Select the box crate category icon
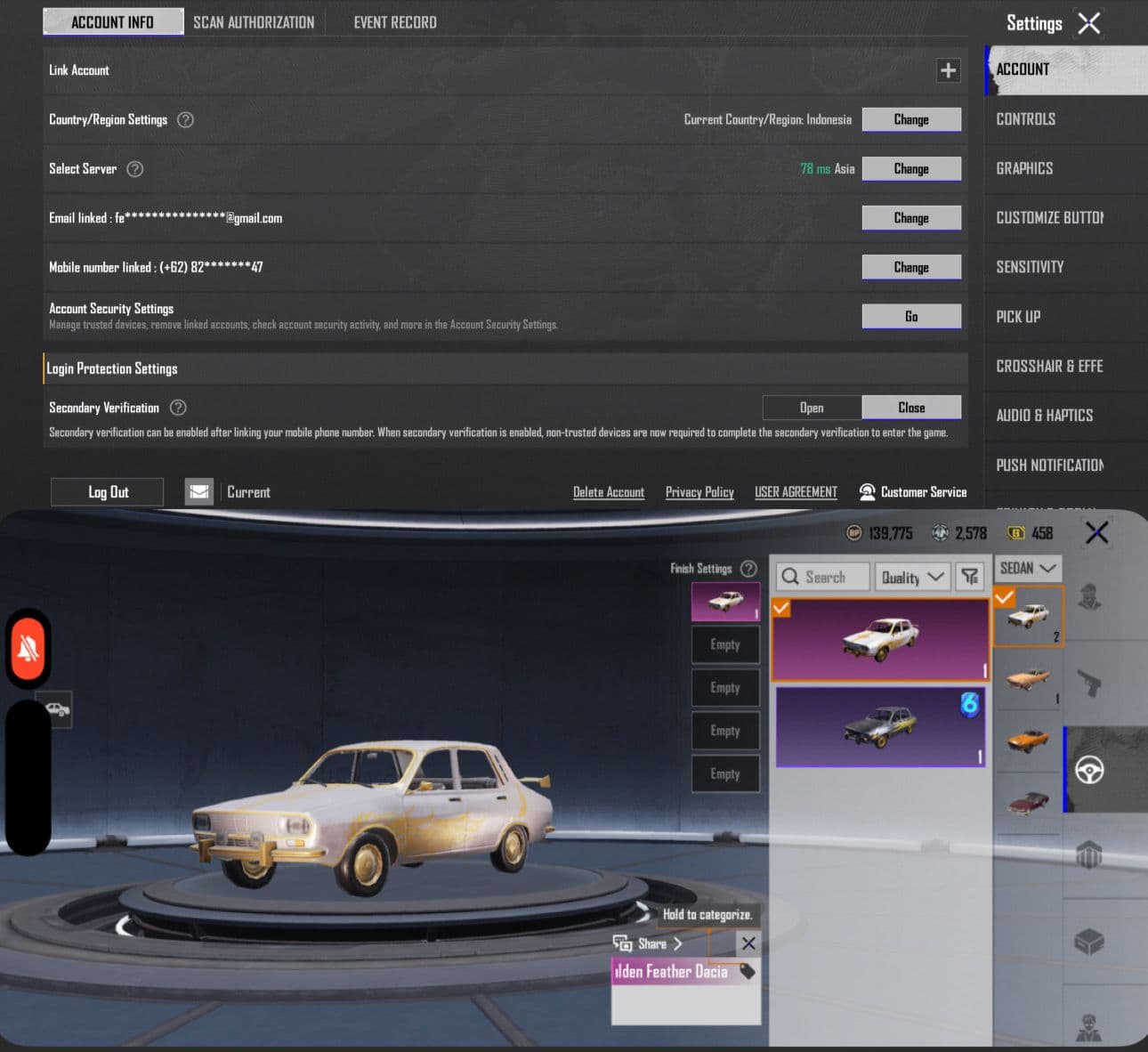Viewport: 1148px width, 1052px height. pyautogui.click(x=1089, y=941)
